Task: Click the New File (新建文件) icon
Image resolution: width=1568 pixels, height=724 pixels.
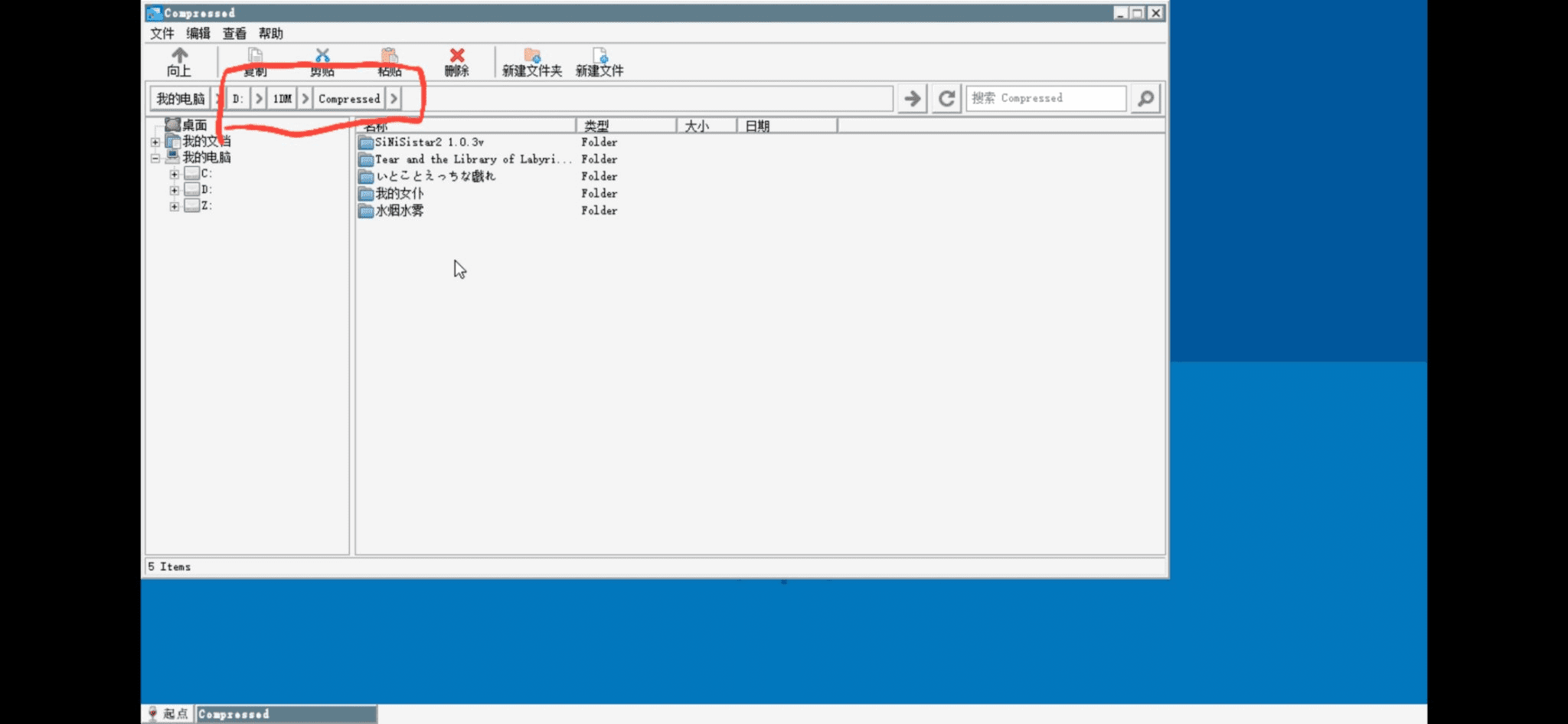Action: (599, 56)
